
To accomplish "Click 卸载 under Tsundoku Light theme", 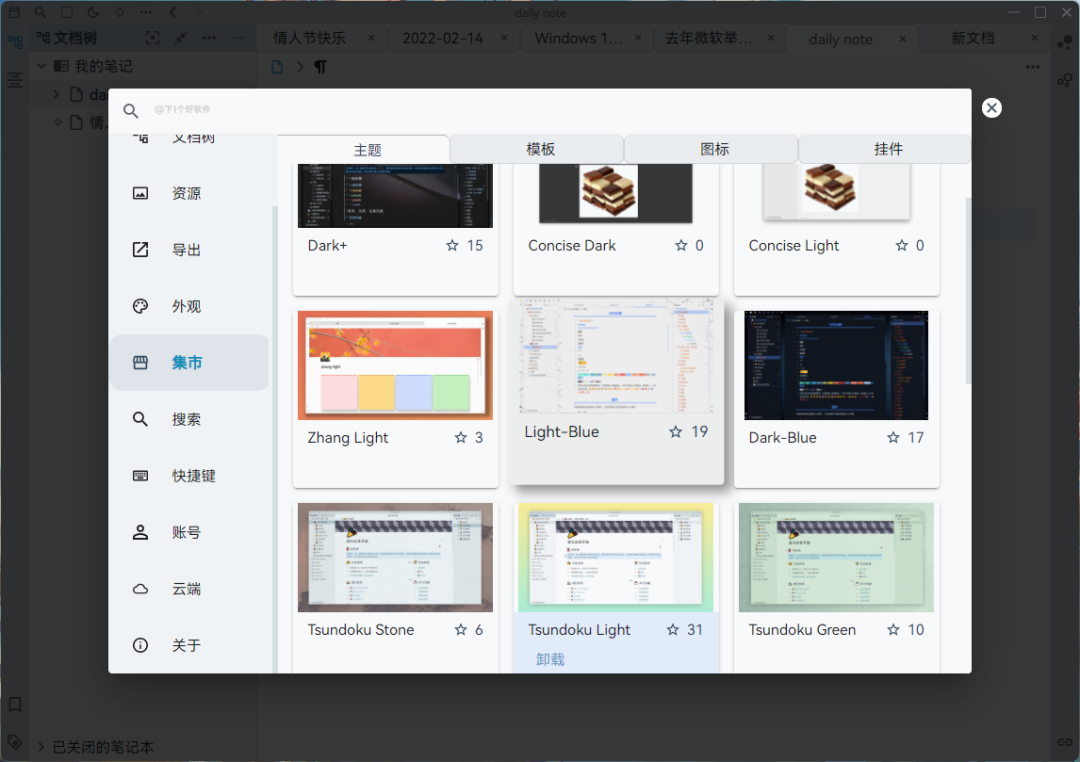I will pyautogui.click(x=550, y=659).
